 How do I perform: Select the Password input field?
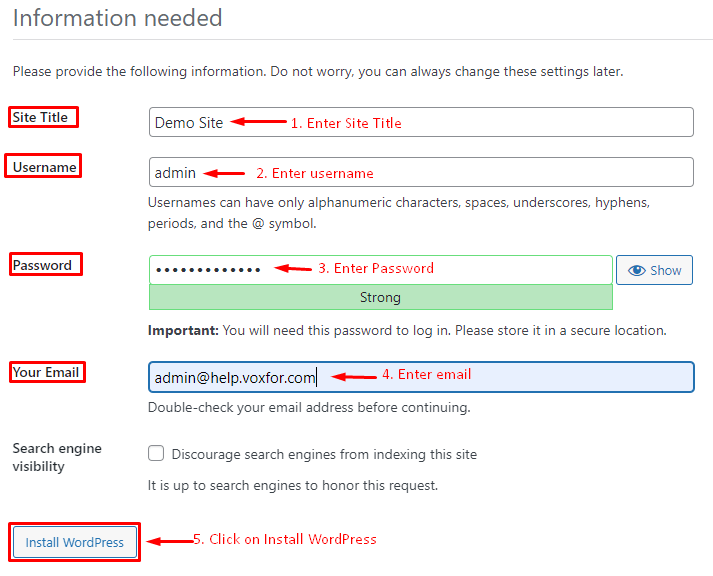coord(381,270)
